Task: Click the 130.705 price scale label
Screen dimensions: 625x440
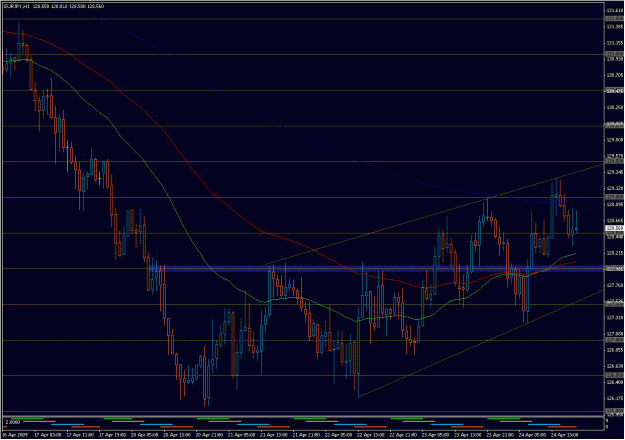Action: pyautogui.click(x=615, y=75)
